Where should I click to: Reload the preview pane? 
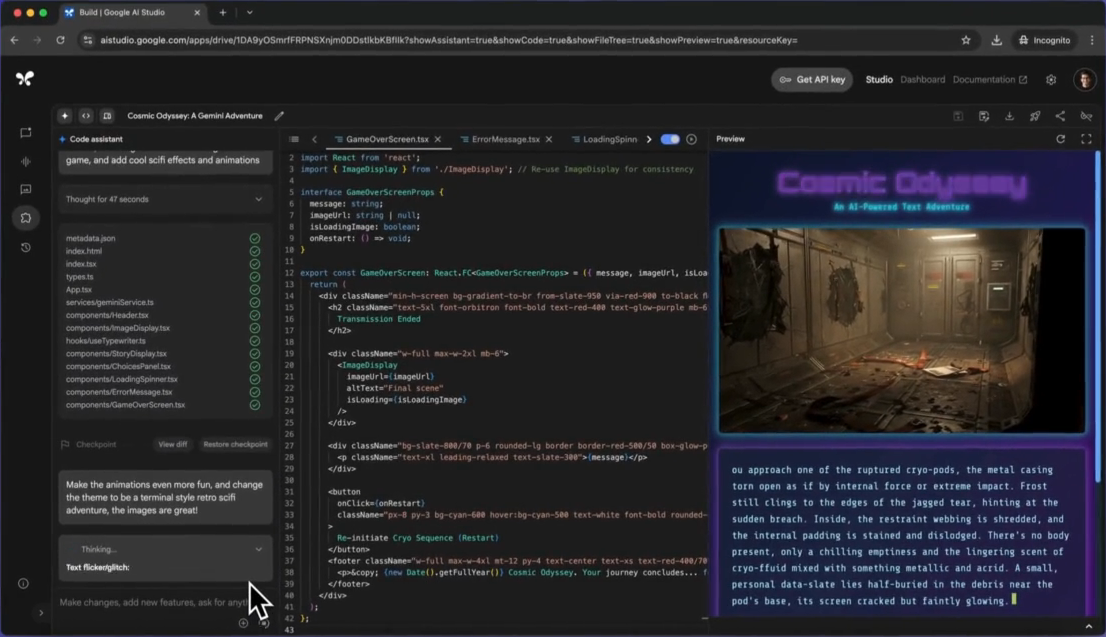point(1061,139)
